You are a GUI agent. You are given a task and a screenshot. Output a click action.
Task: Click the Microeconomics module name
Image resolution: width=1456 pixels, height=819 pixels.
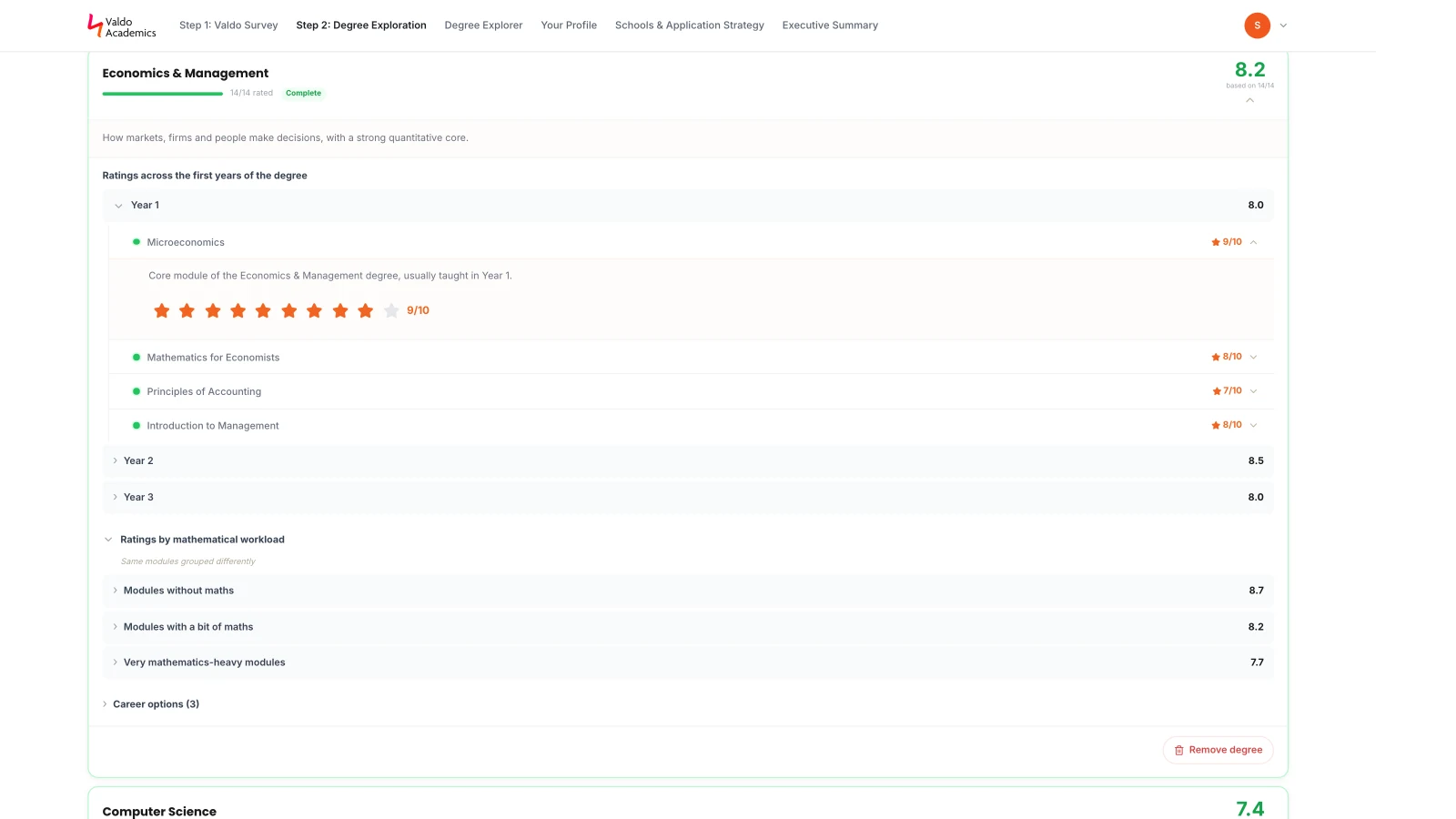(186, 242)
